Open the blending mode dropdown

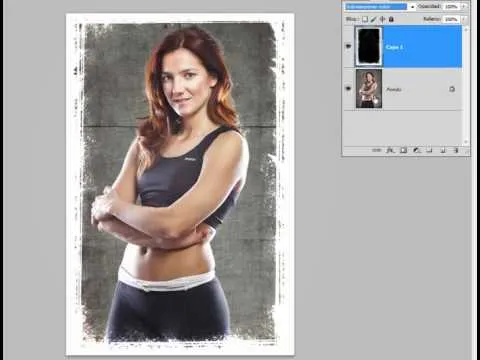pyautogui.click(x=380, y=7)
